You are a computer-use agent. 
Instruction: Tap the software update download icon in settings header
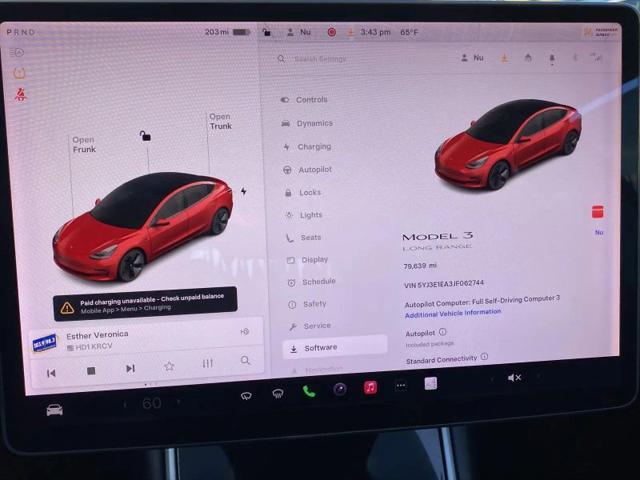[x=504, y=58]
